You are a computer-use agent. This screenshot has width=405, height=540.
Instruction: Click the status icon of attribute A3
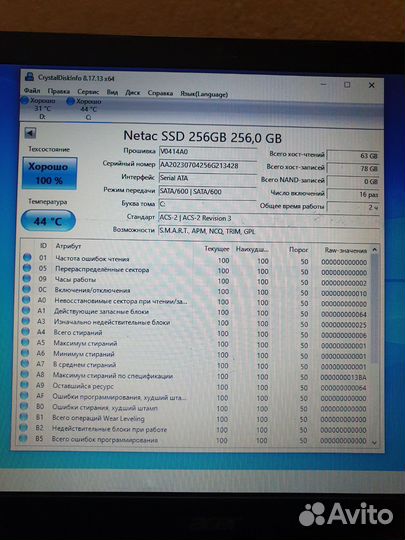pos(26,321)
